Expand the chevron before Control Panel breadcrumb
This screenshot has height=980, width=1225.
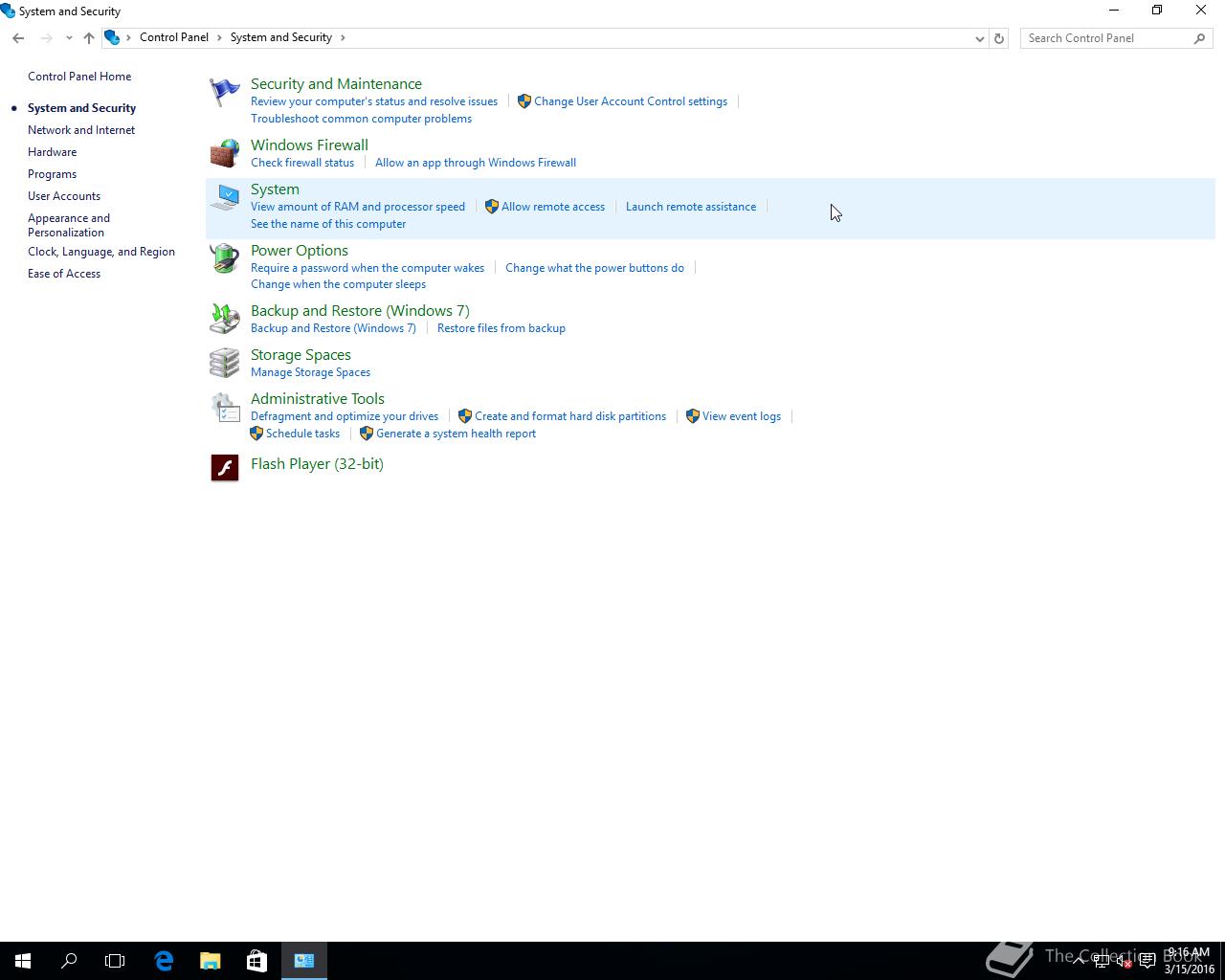click(x=128, y=37)
